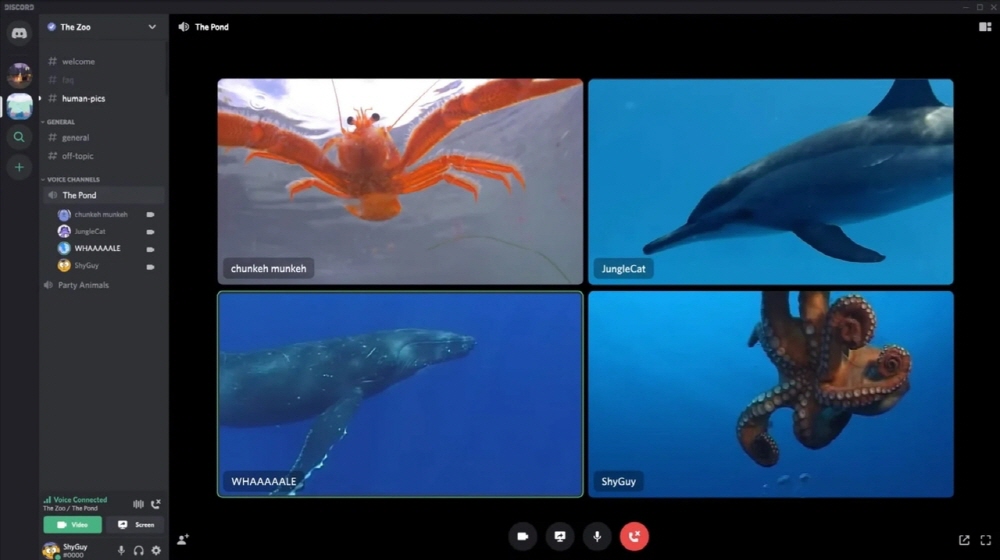This screenshot has width=1000, height=560.
Task: Open the human-pics text channel
Action: [83, 99]
